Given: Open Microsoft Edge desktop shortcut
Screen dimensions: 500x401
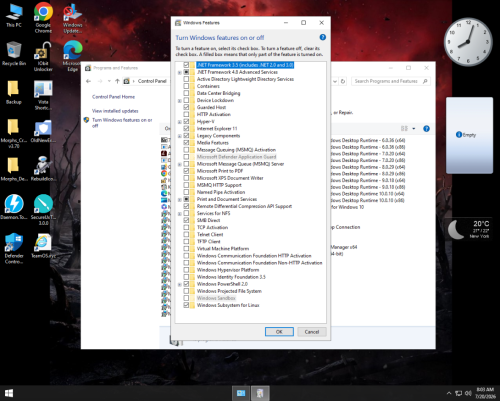Looking at the screenshot, I should pyautogui.click(x=73, y=56).
